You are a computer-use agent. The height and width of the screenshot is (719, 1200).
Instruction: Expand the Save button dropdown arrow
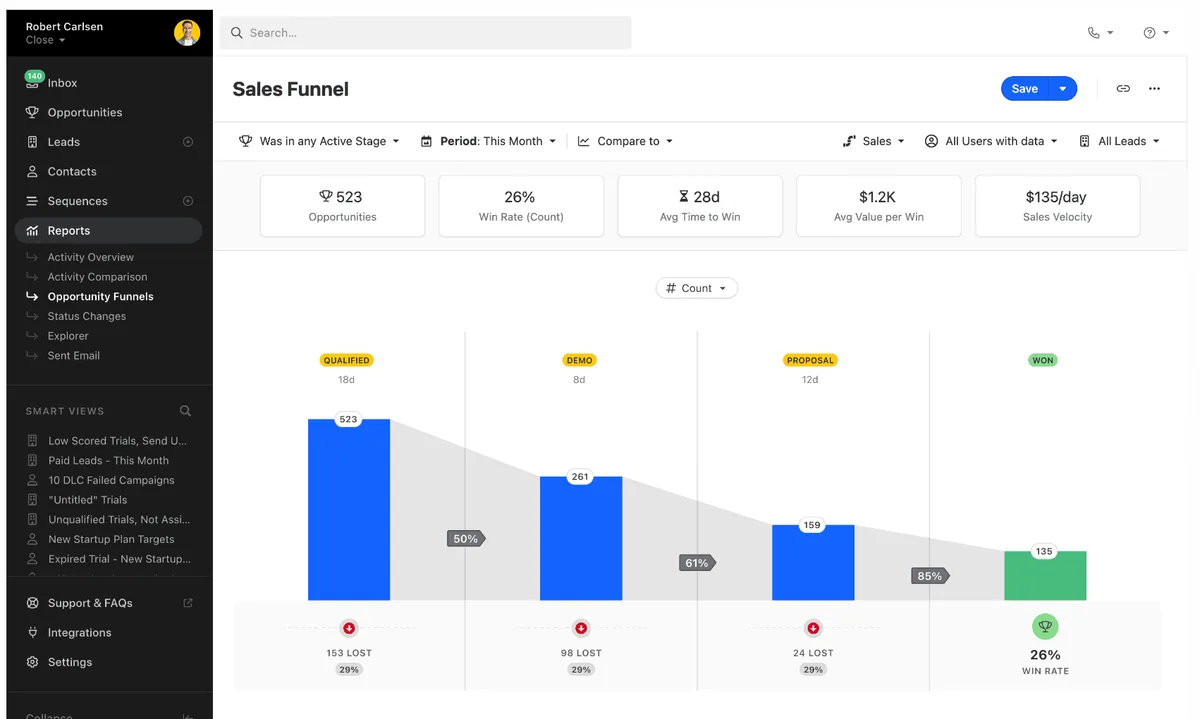[x=1063, y=88]
